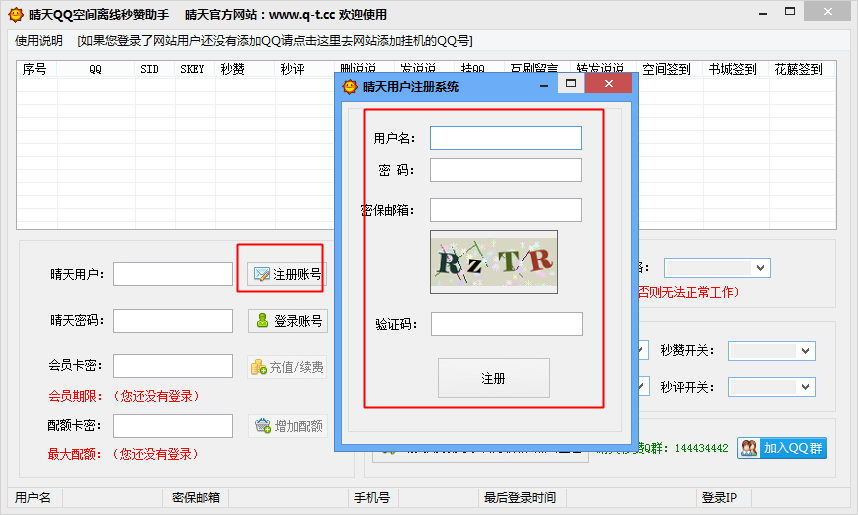858x515 pixels.
Task: Focus the 用户名 field in registration dialog
Action: tap(506, 138)
